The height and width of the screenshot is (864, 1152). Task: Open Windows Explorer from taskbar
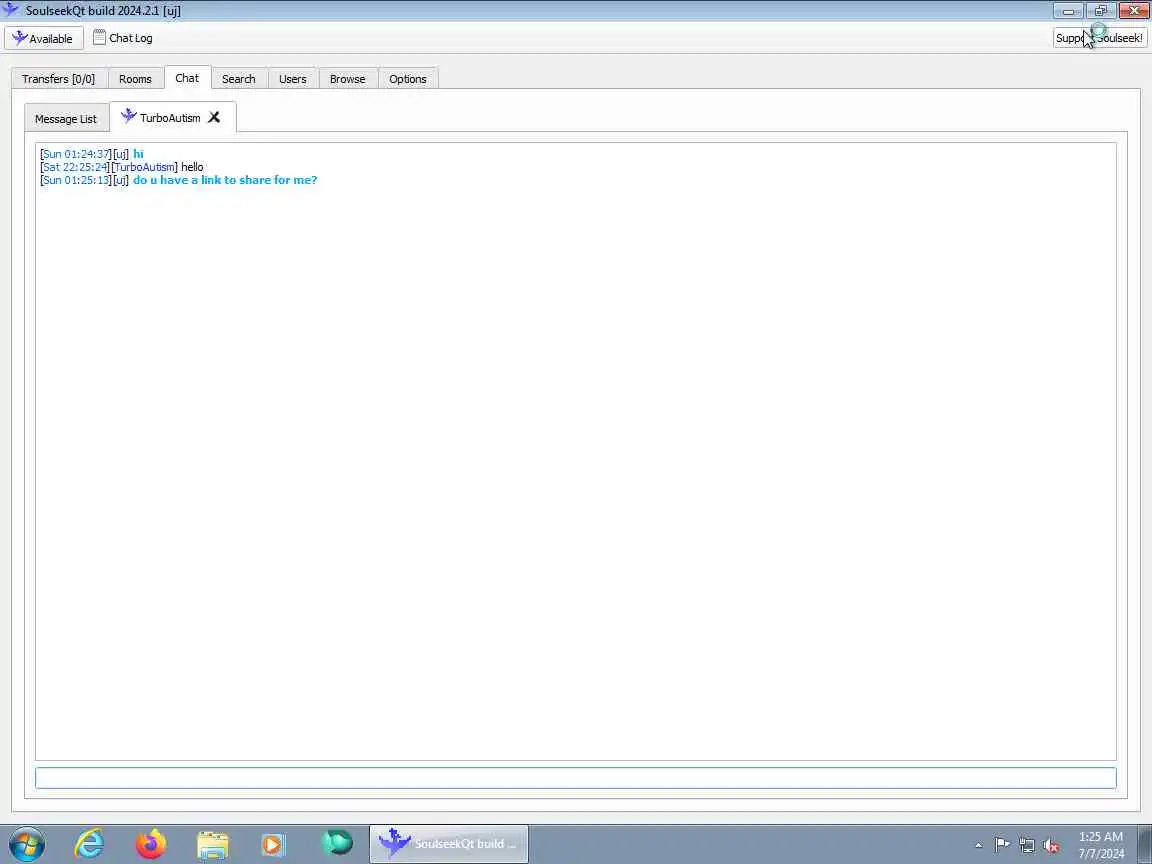[x=212, y=845]
